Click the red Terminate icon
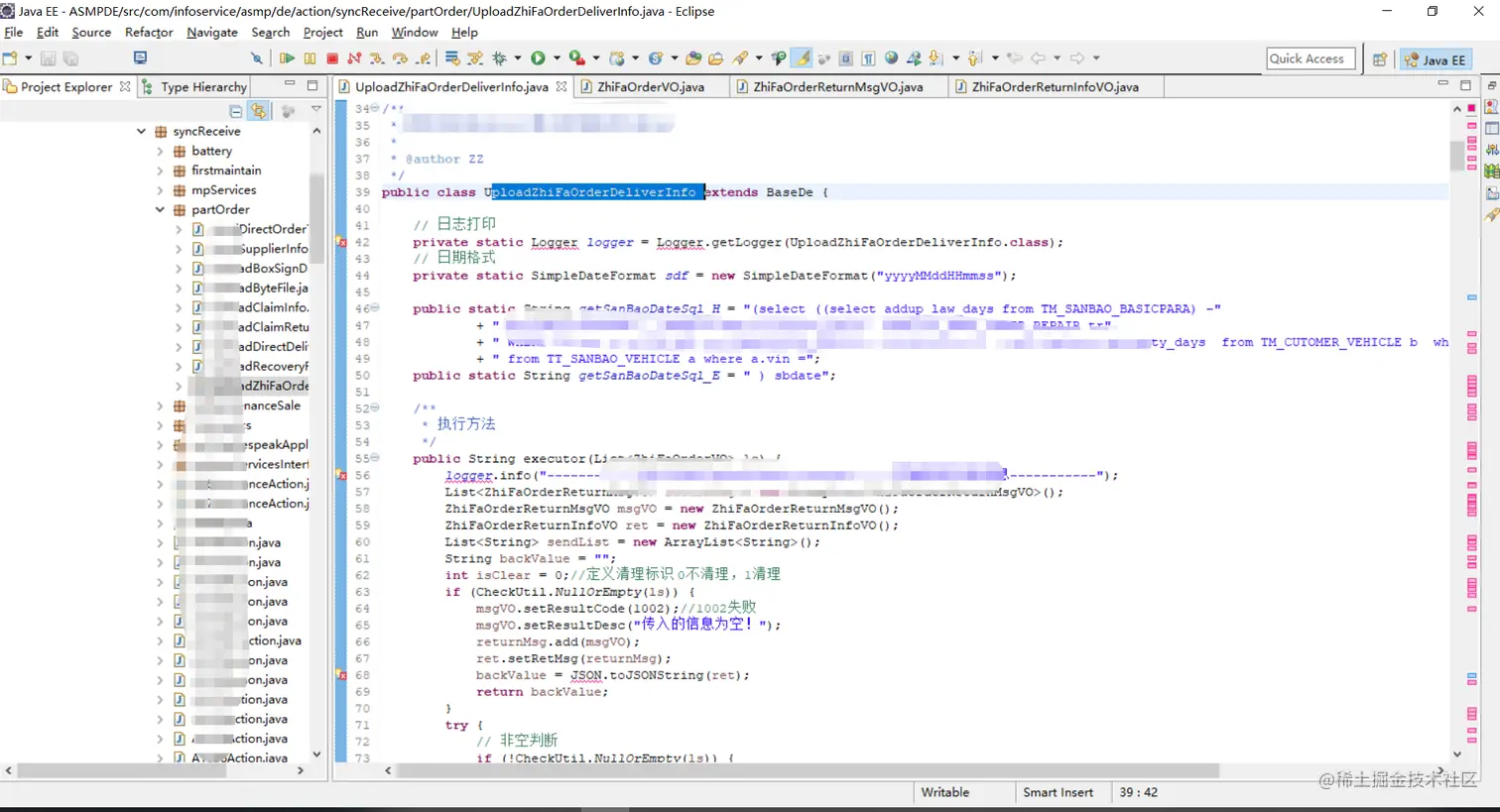1500x812 pixels. pyautogui.click(x=332, y=58)
